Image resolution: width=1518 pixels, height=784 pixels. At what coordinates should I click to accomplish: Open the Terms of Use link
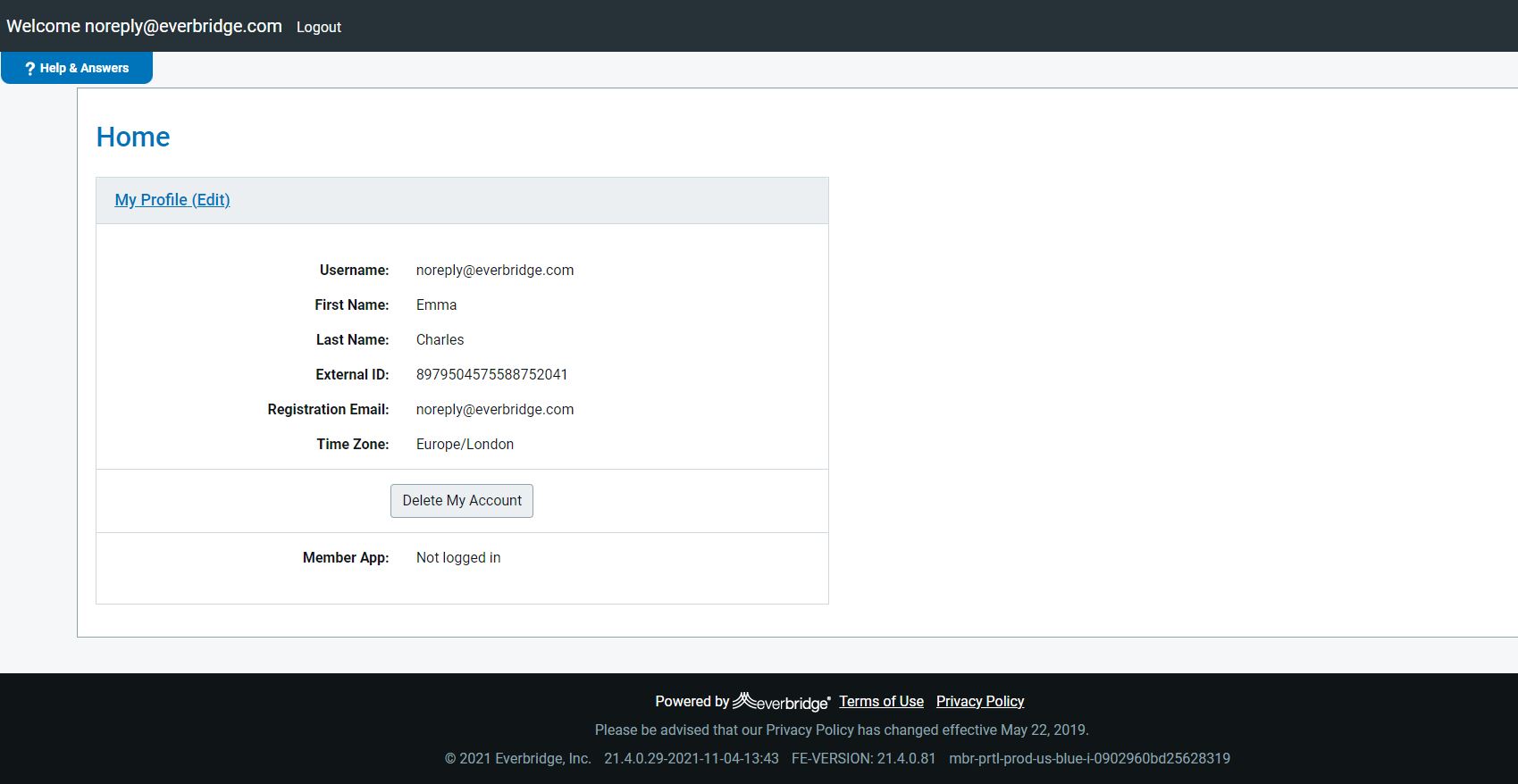click(881, 702)
